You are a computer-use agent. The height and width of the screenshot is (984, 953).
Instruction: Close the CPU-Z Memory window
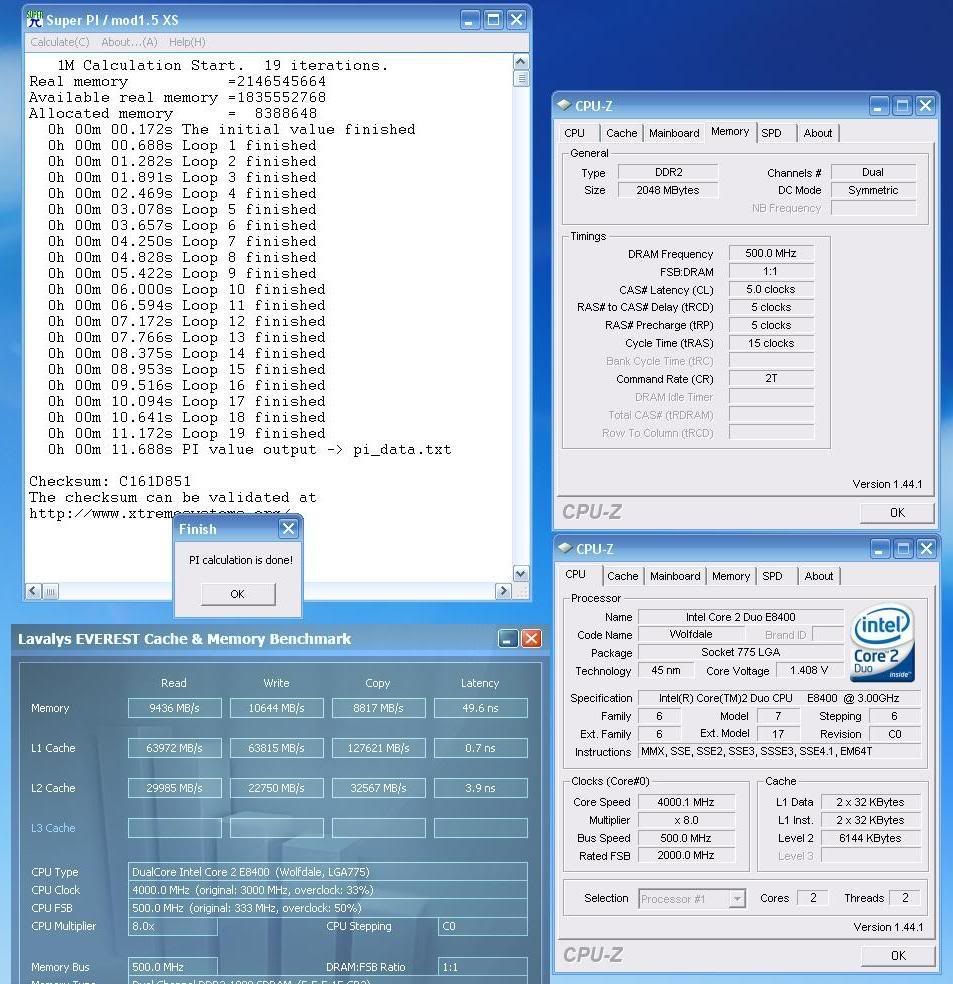(x=925, y=105)
